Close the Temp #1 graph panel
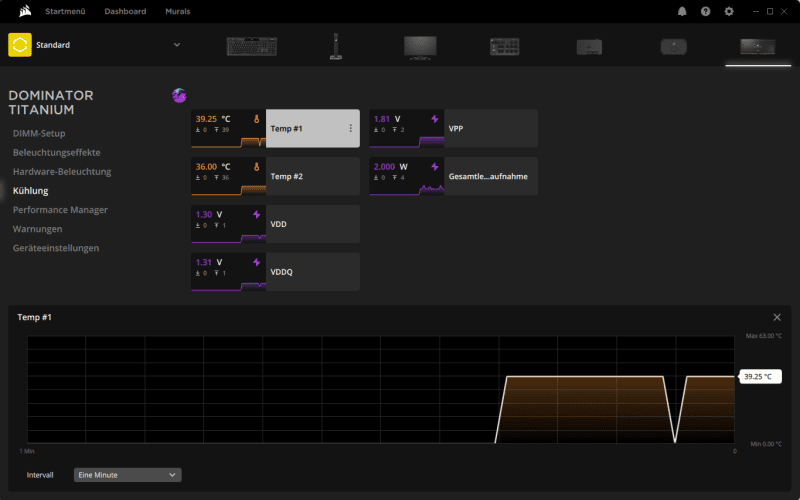The width and height of the screenshot is (800, 500). coord(777,317)
